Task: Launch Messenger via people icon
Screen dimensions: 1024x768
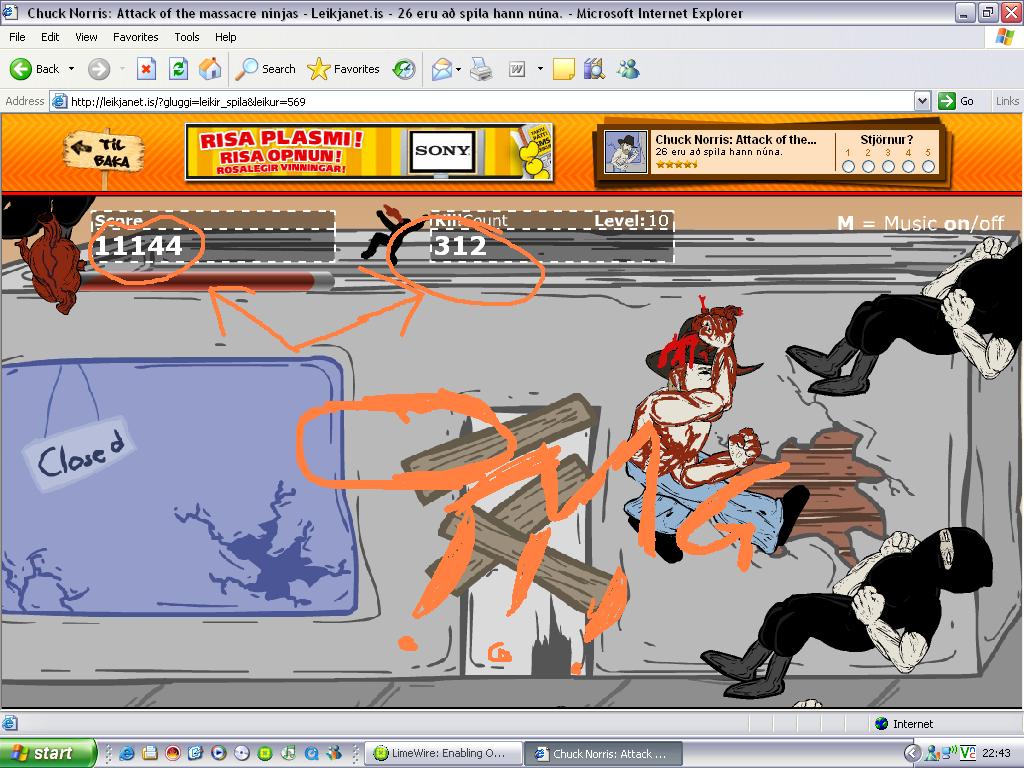Action: click(628, 69)
